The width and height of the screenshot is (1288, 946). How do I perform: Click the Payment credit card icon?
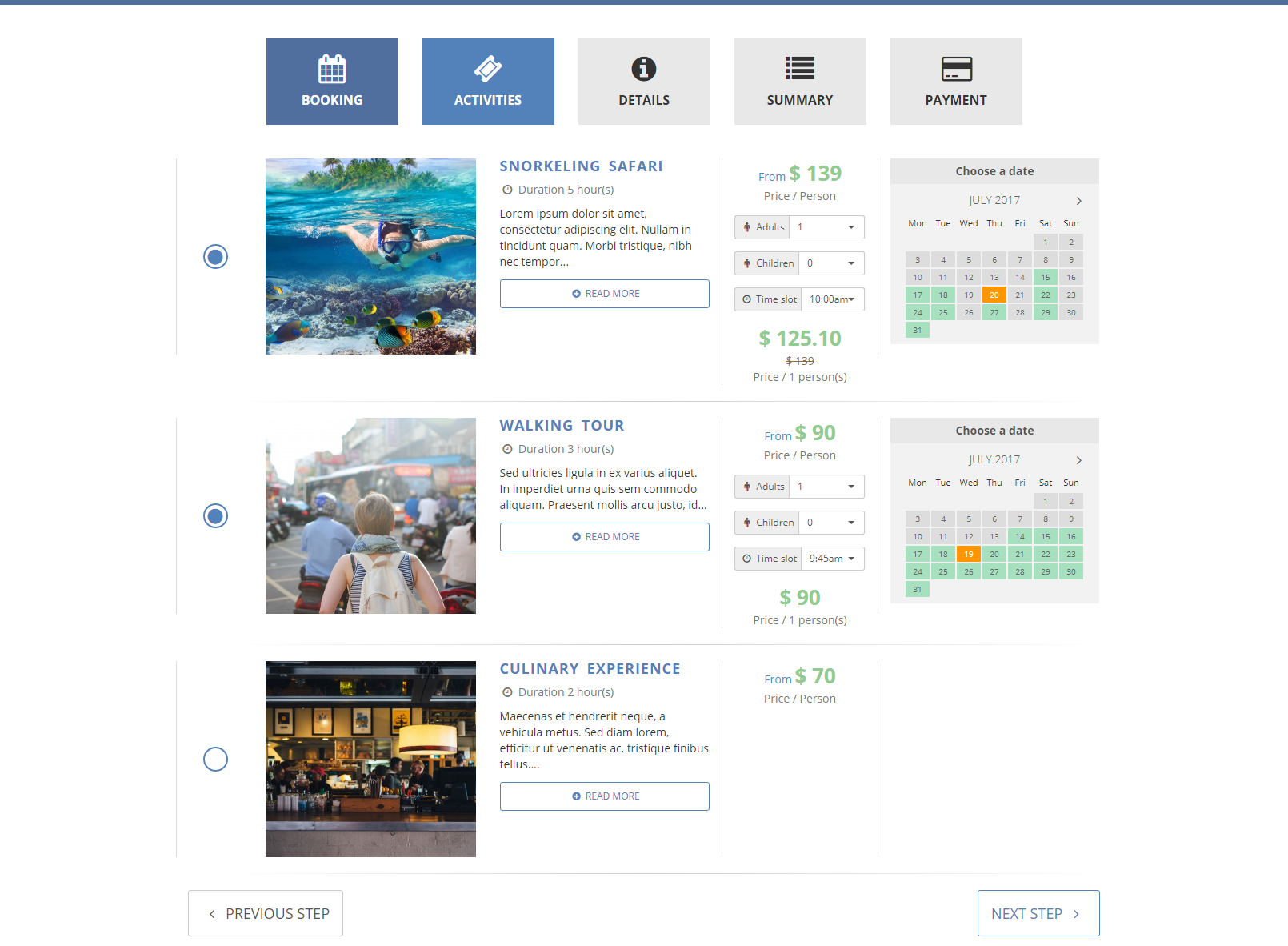click(x=956, y=70)
